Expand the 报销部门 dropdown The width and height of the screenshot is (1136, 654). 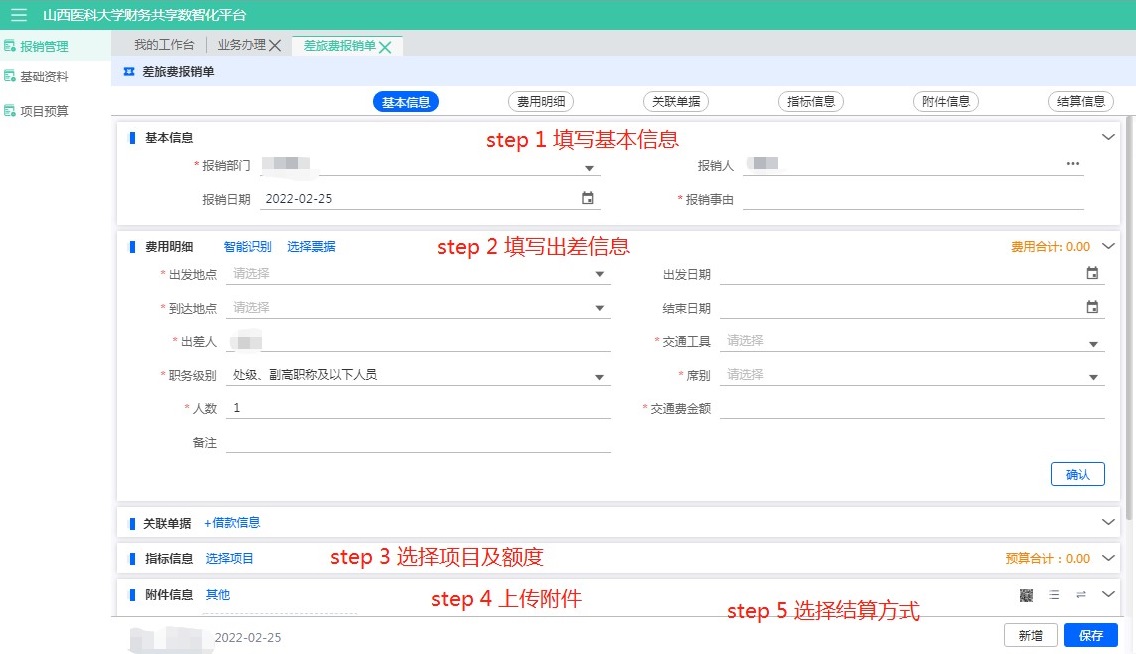[589, 168]
